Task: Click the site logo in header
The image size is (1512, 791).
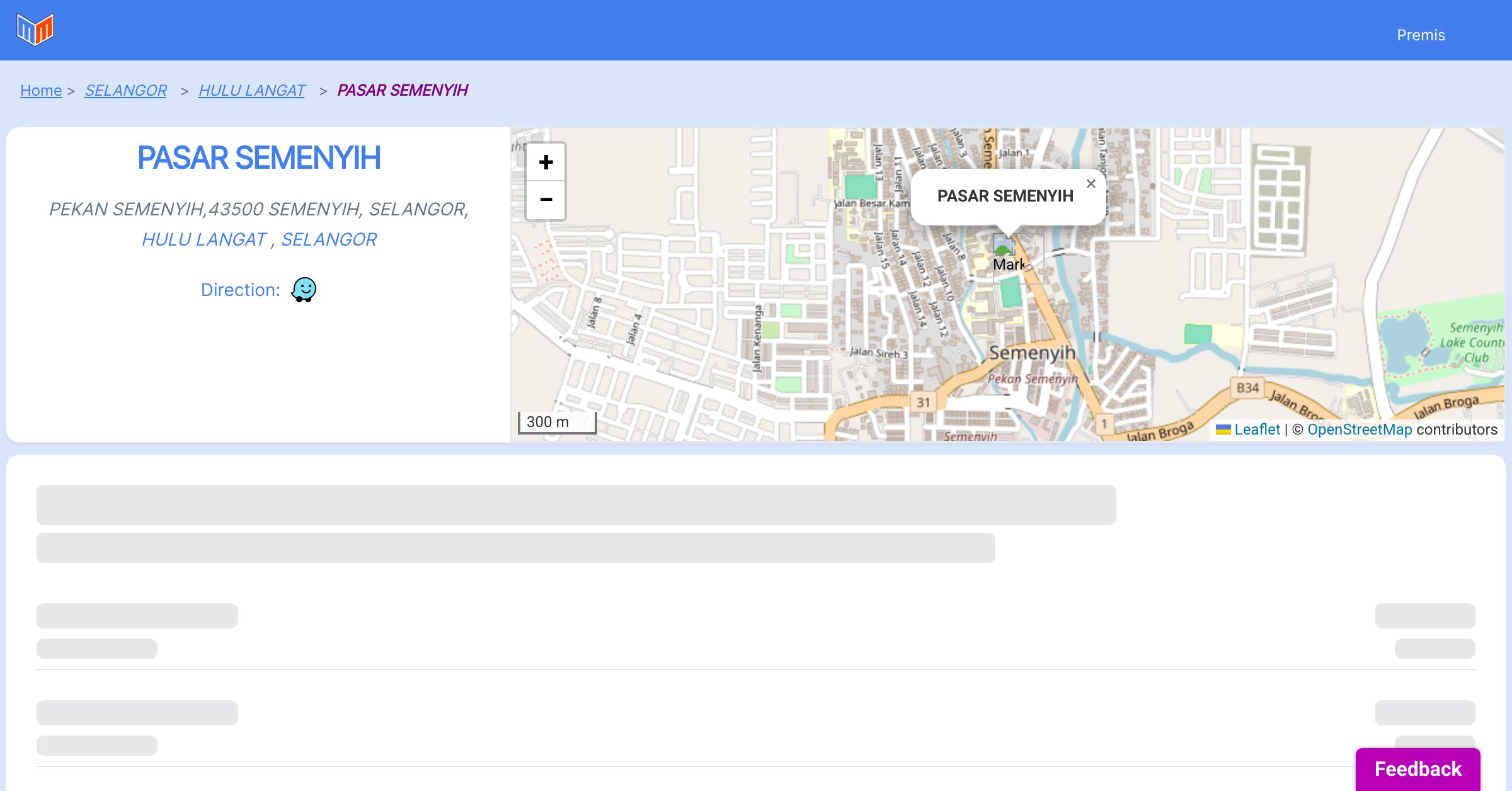Action: click(35, 30)
